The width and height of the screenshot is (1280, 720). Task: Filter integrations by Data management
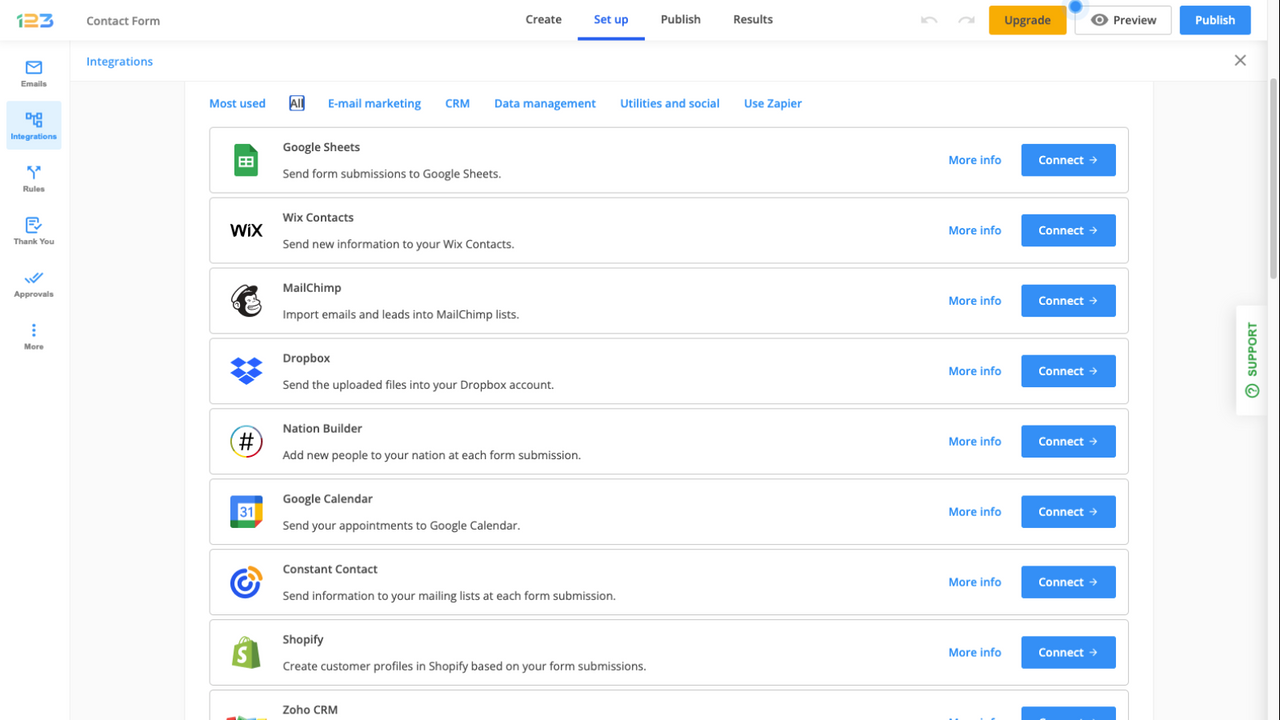coord(545,103)
